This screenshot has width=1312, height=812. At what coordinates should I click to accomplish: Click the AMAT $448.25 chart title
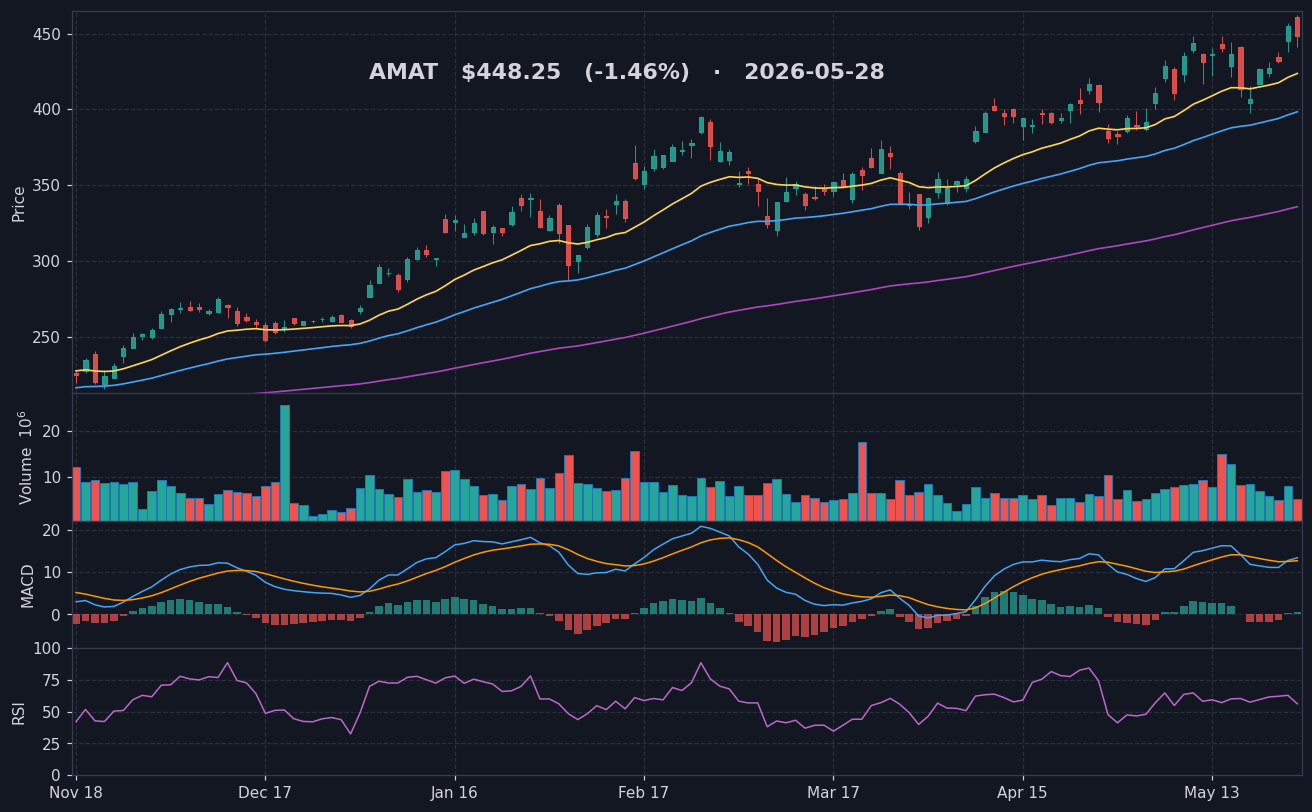626,72
